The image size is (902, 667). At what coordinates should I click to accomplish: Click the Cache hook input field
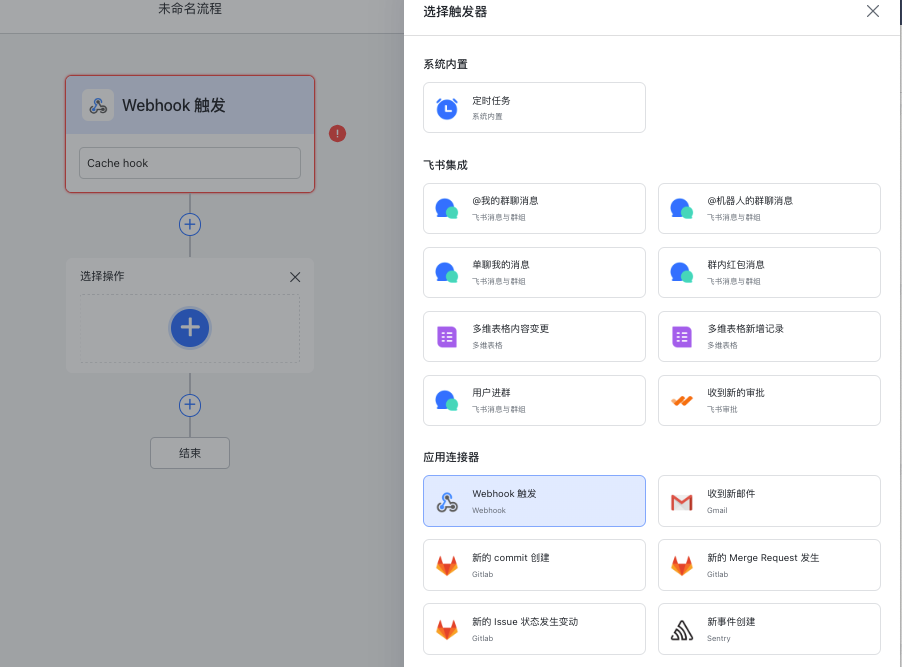pyautogui.click(x=190, y=163)
